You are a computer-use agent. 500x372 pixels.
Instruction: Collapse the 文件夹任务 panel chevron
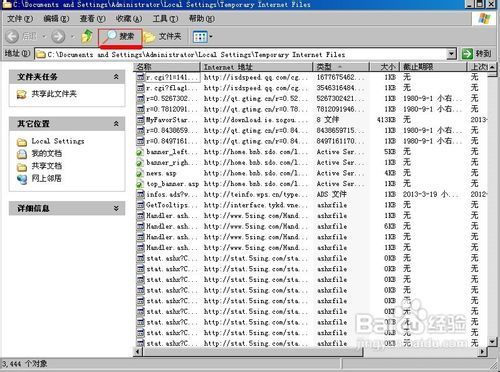coord(116,77)
